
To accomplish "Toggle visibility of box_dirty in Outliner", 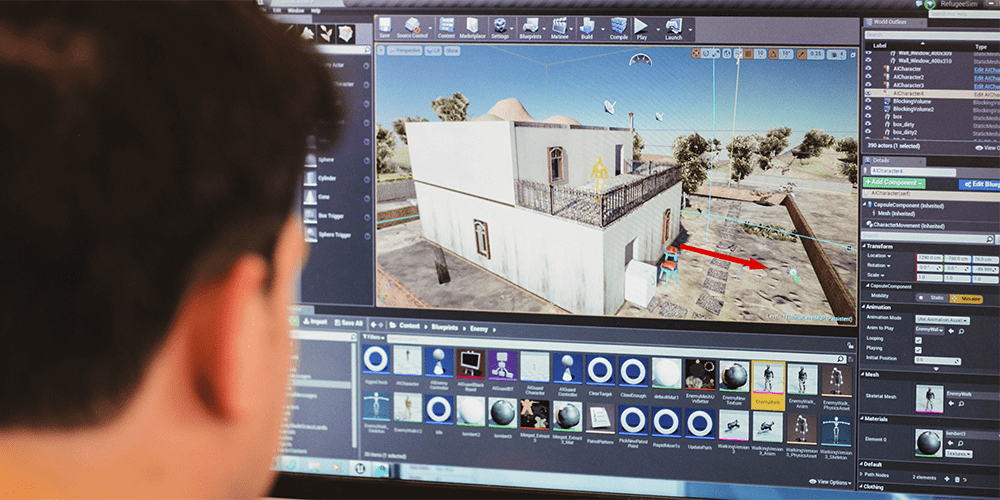I will [x=868, y=126].
